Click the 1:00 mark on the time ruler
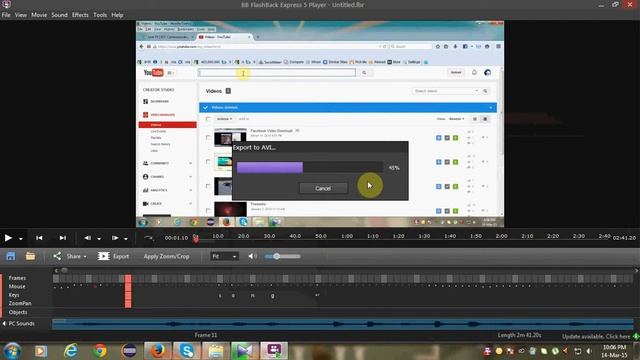Image resolution: width=640 pixels, height=360 pixels. [347, 236]
